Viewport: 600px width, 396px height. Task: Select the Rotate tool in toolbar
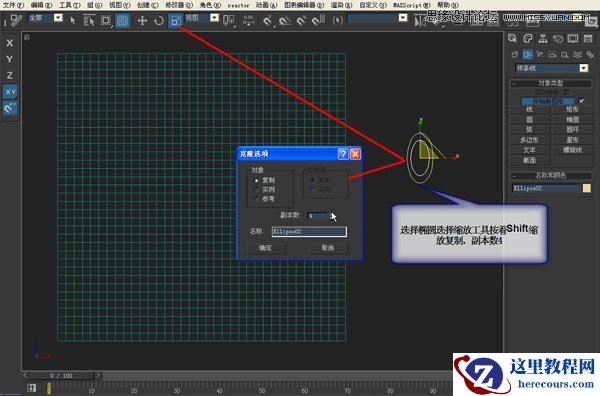[x=158, y=21]
